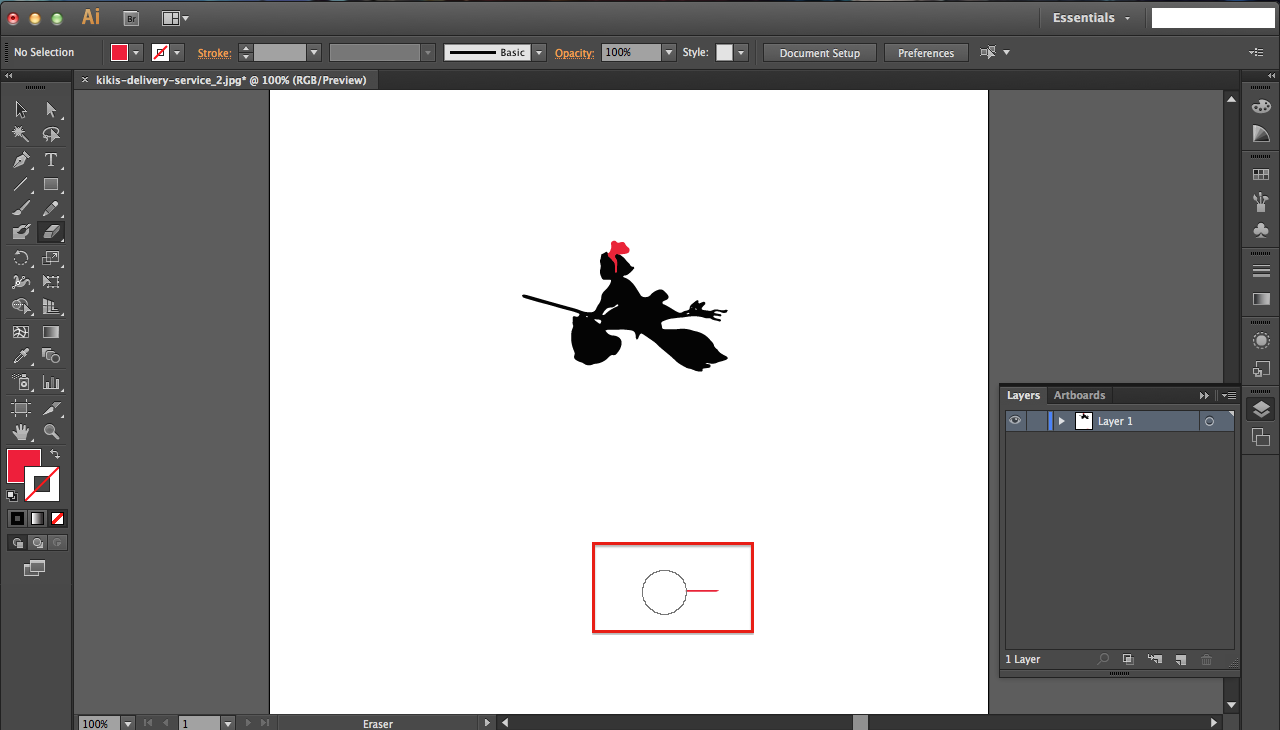
Task: Select the Free Transform tool
Action: click(x=51, y=282)
